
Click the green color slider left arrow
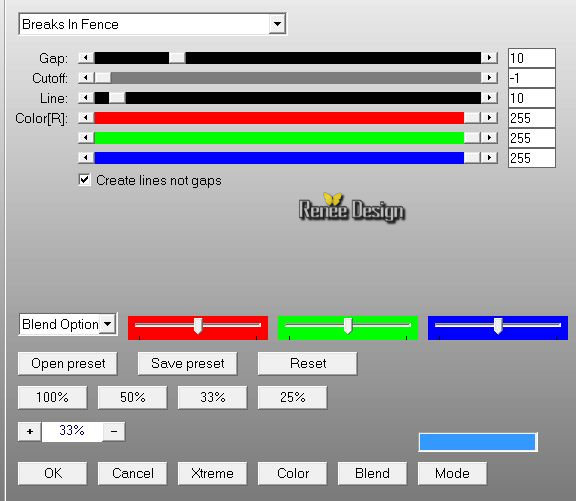click(x=86, y=137)
